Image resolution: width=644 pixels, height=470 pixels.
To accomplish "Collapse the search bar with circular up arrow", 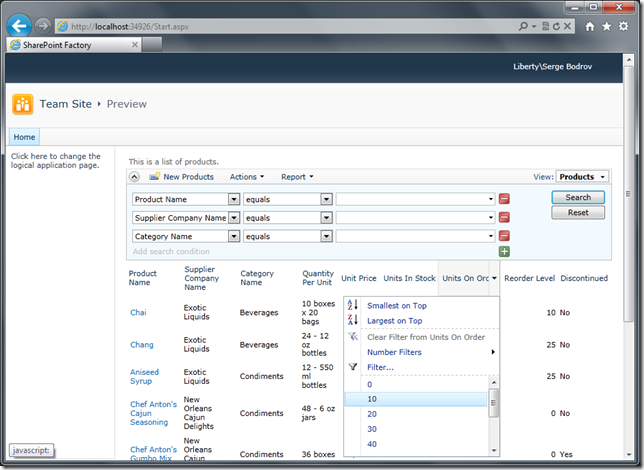I will tap(134, 177).
